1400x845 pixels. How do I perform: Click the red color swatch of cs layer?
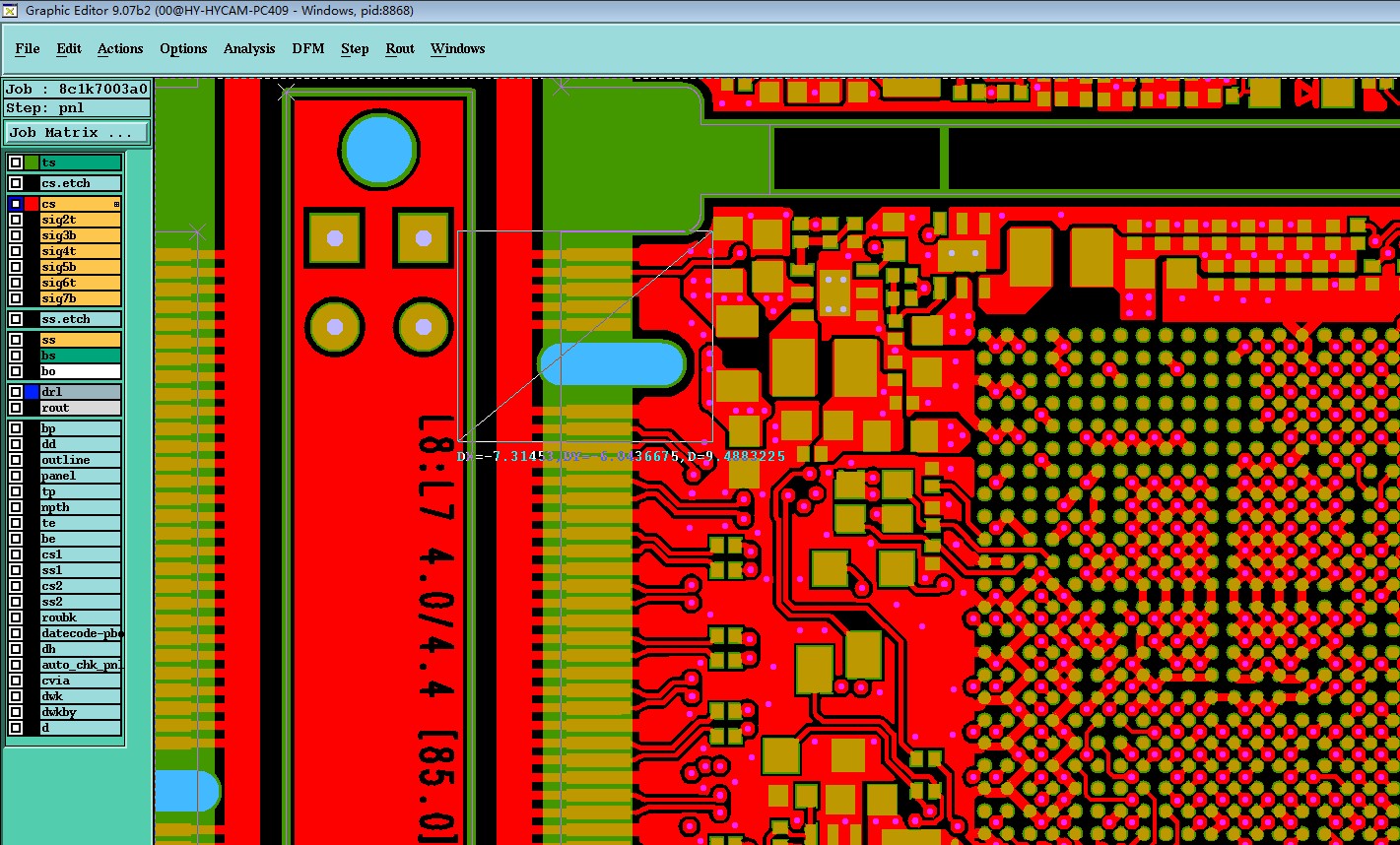click(32, 204)
